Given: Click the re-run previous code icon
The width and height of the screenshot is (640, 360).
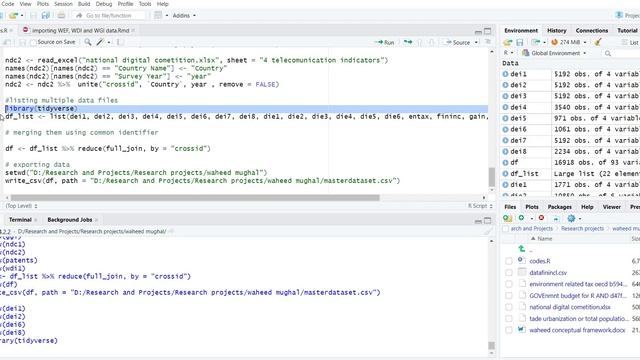Looking at the screenshot, I should coord(408,42).
